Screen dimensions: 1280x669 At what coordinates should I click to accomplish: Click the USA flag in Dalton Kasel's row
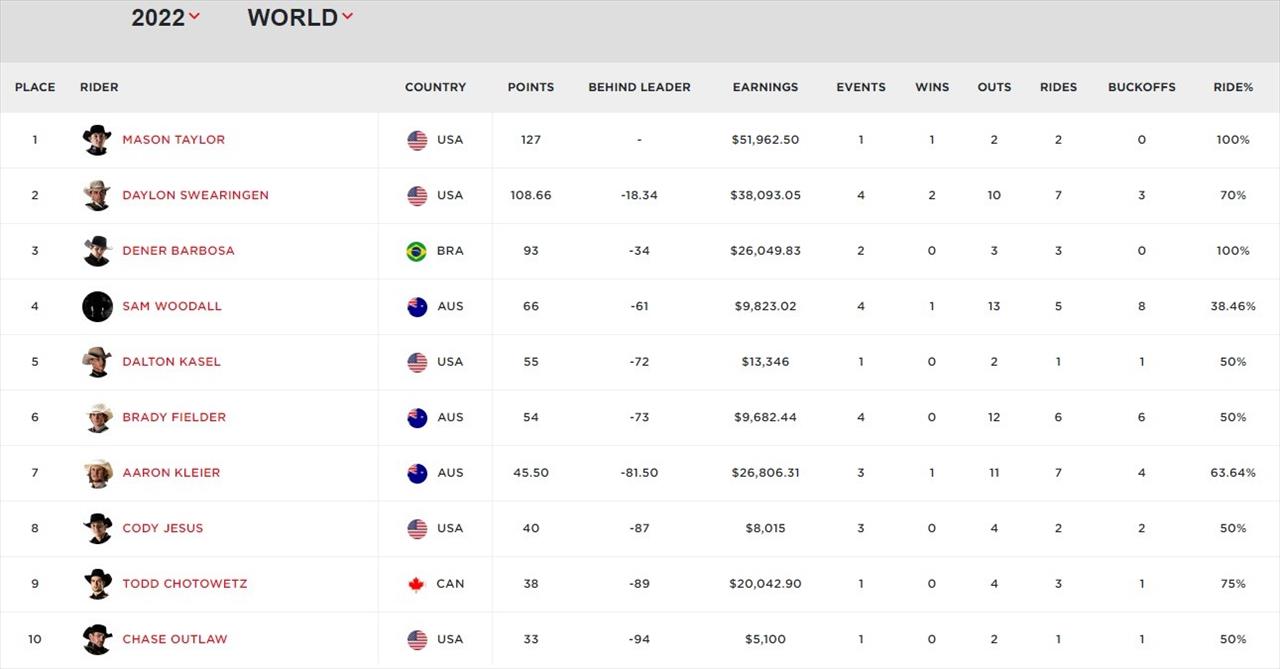(417, 363)
